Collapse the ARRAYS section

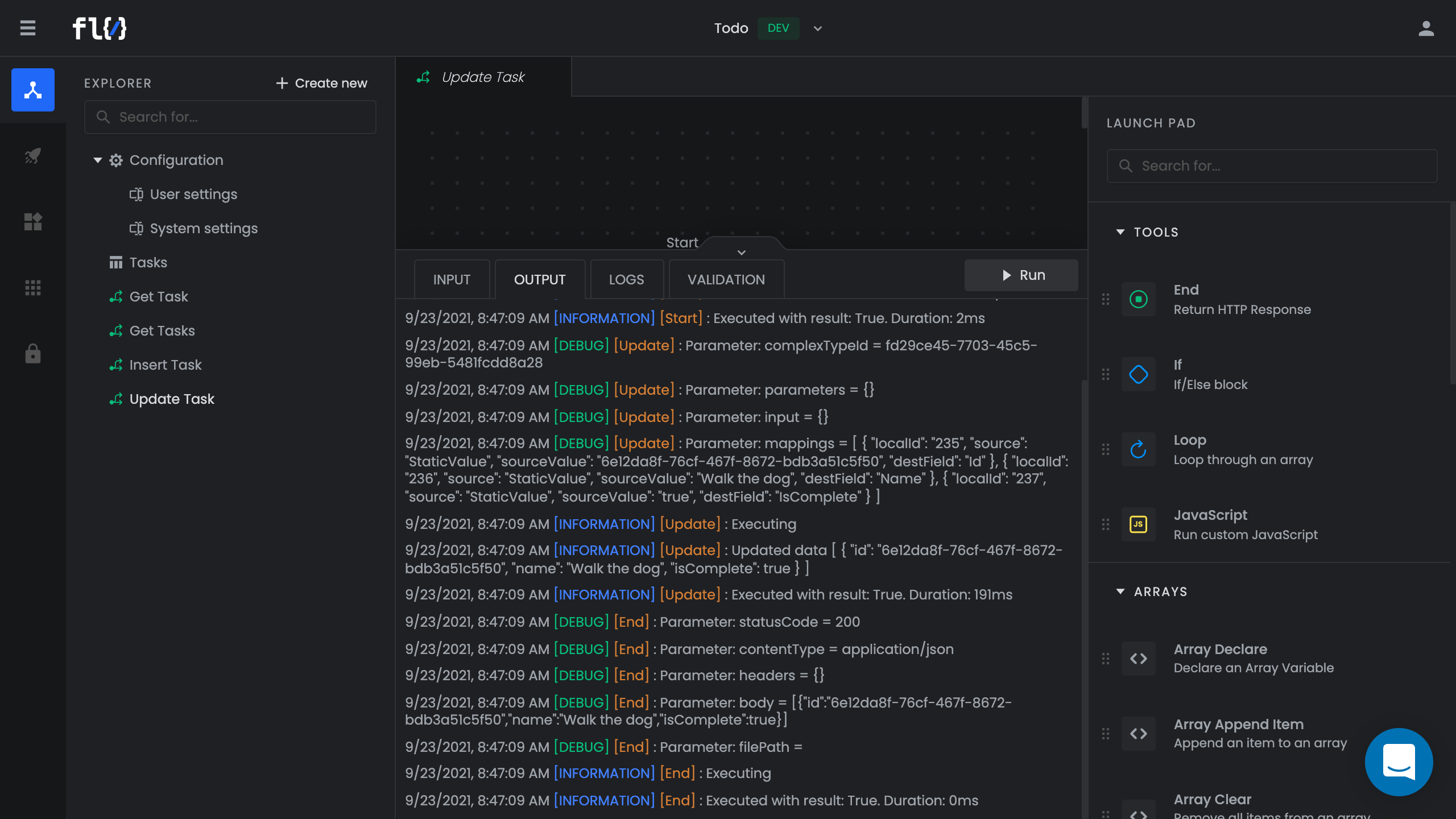[x=1120, y=591]
